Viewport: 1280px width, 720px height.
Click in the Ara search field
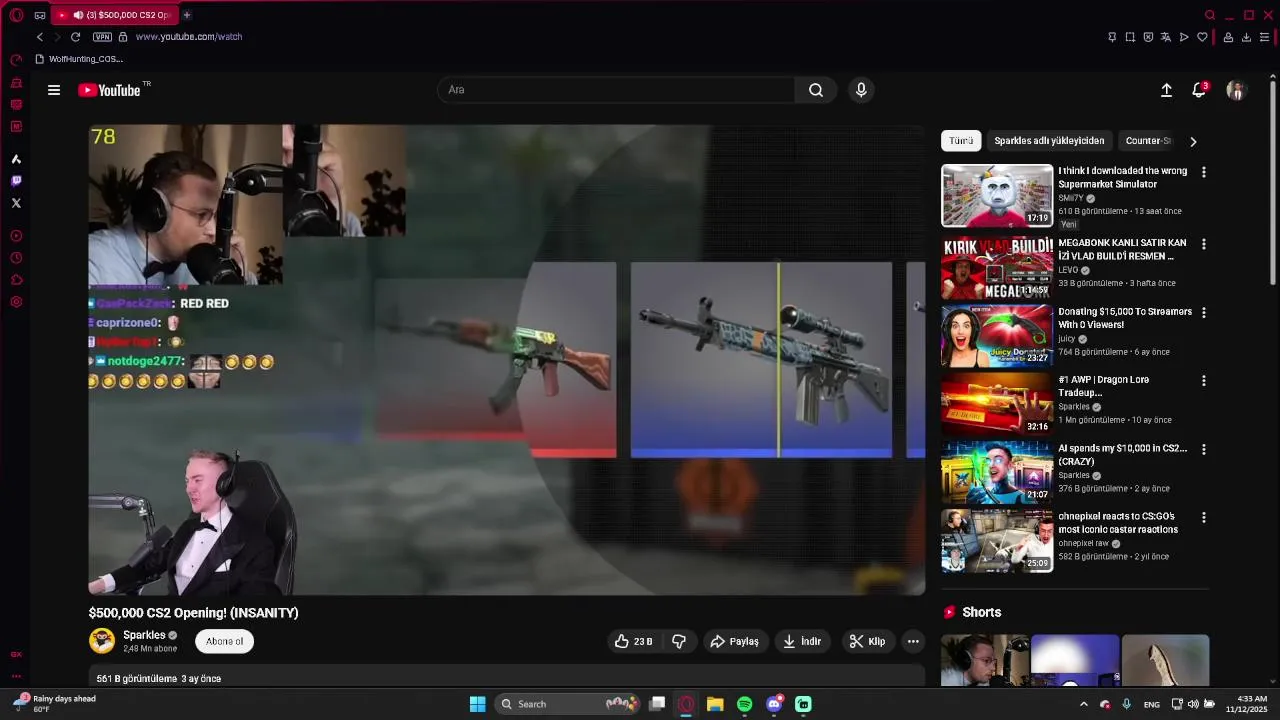point(616,90)
